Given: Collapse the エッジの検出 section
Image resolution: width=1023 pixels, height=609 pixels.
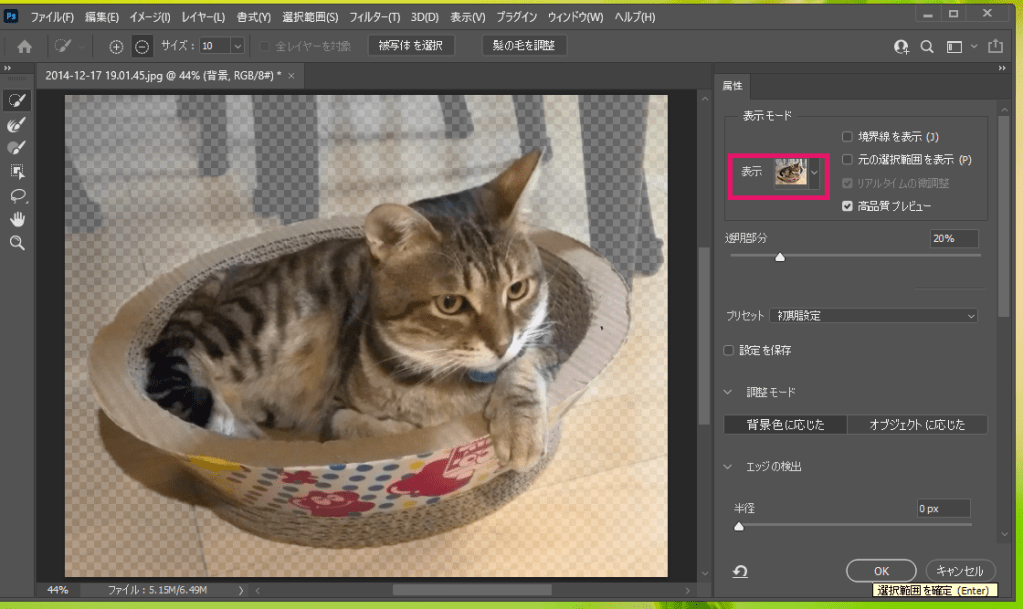Looking at the screenshot, I should click(x=732, y=467).
